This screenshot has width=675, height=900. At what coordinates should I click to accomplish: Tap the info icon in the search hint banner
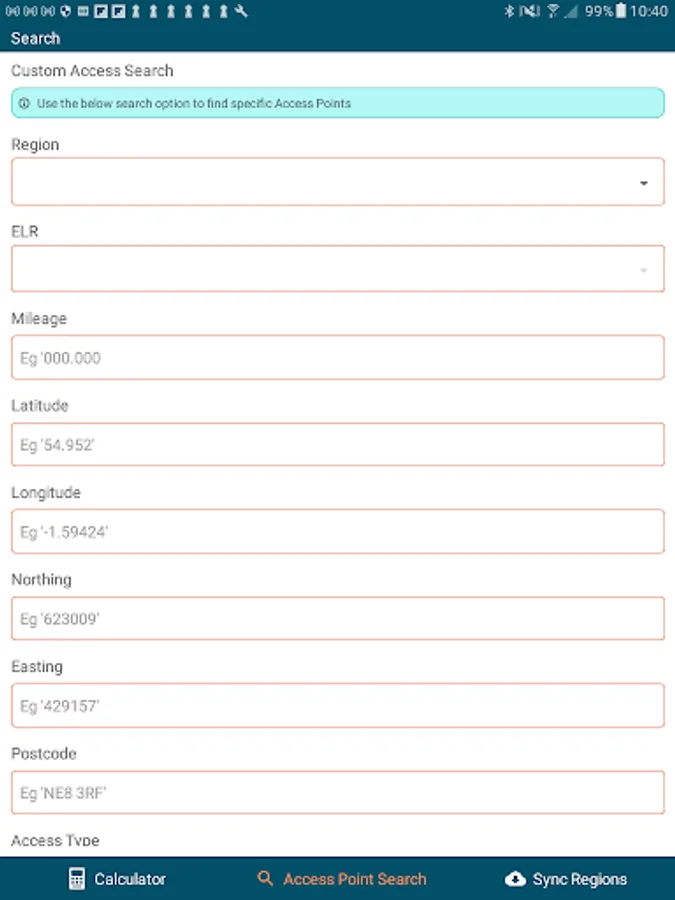point(24,103)
